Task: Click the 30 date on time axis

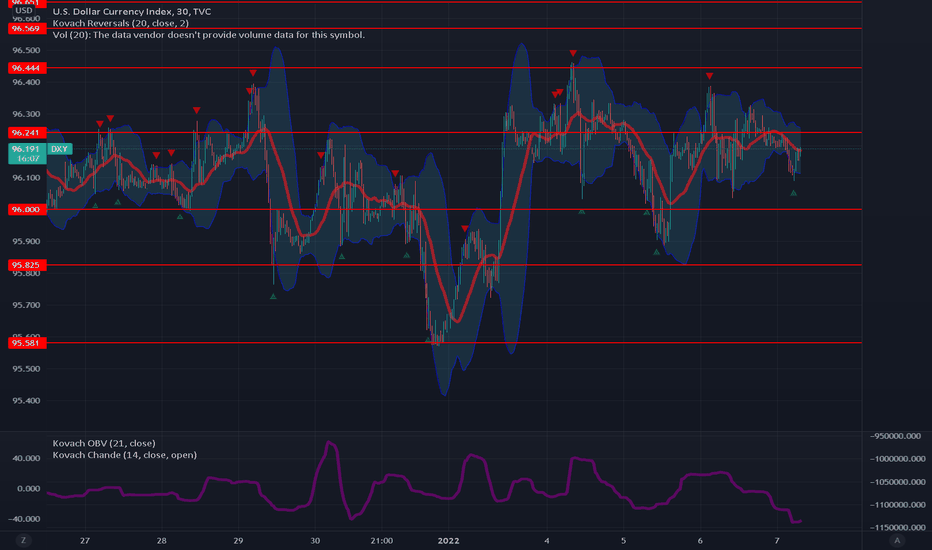Action: point(315,540)
